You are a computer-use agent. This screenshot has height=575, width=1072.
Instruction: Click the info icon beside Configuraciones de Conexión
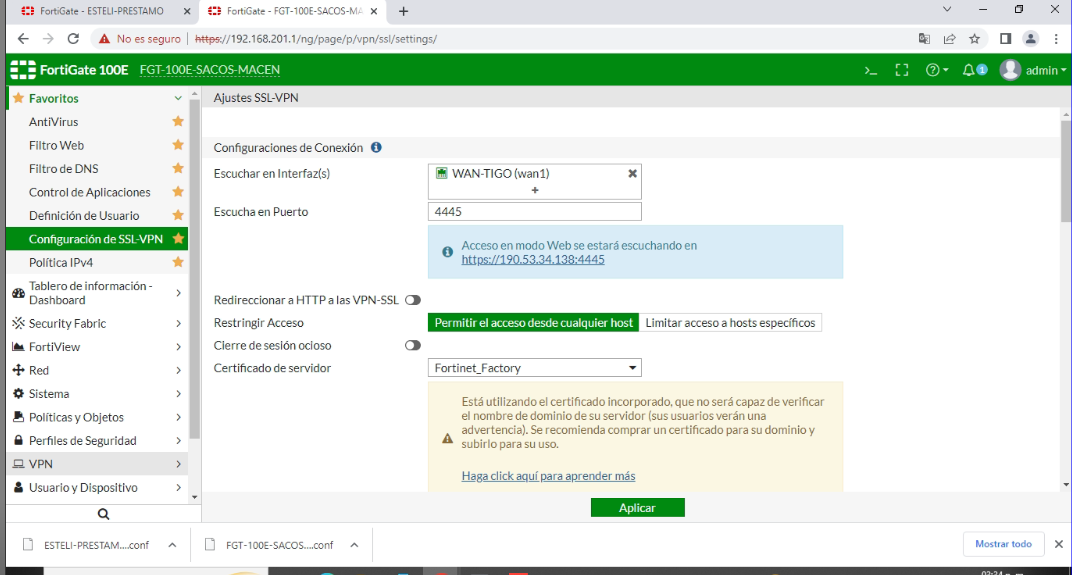tap(376, 147)
